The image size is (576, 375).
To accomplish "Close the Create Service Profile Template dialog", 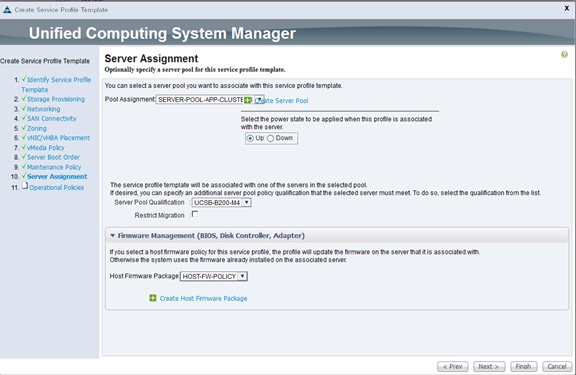I will [x=567, y=8].
